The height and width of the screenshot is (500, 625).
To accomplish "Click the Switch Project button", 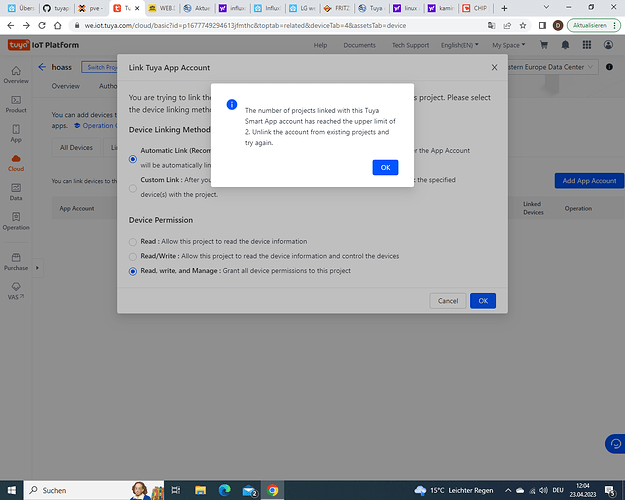I will pyautogui.click(x=100, y=67).
